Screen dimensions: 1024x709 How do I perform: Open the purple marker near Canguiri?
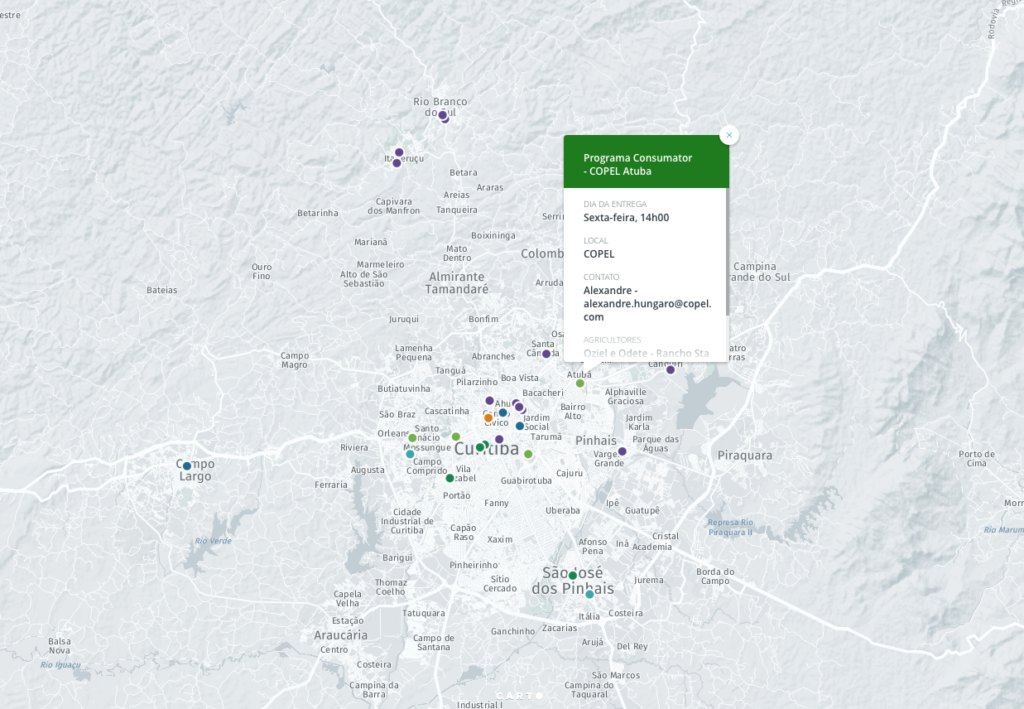(x=670, y=370)
